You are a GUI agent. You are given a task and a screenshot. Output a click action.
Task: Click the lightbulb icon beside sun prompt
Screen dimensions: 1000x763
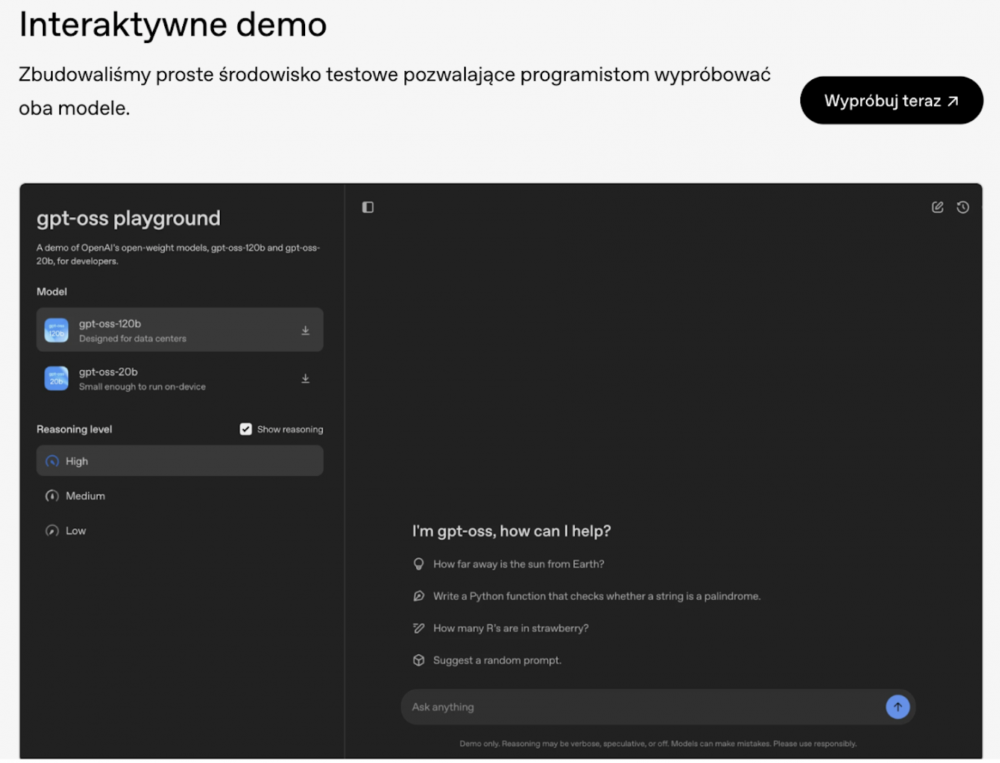(418, 564)
